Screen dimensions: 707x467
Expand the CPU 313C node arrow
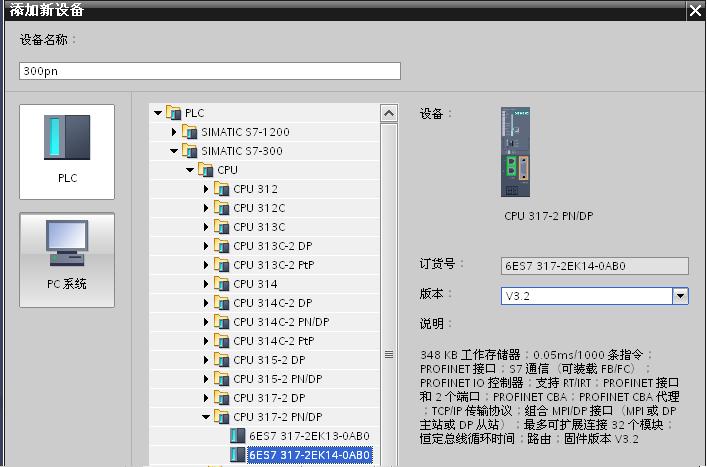(206, 227)
